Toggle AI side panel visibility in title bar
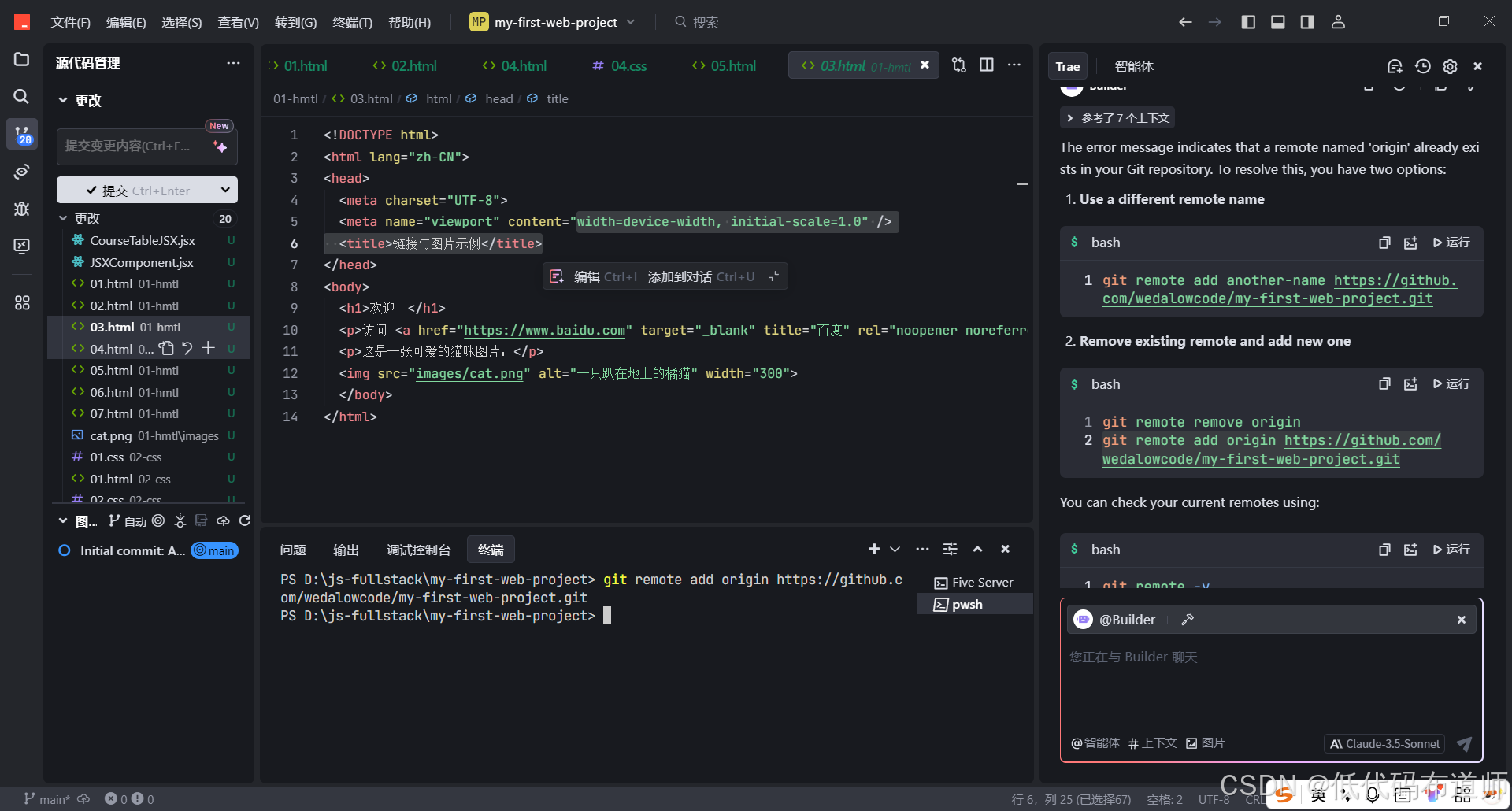1512x811 pixels. point(1307,22)
